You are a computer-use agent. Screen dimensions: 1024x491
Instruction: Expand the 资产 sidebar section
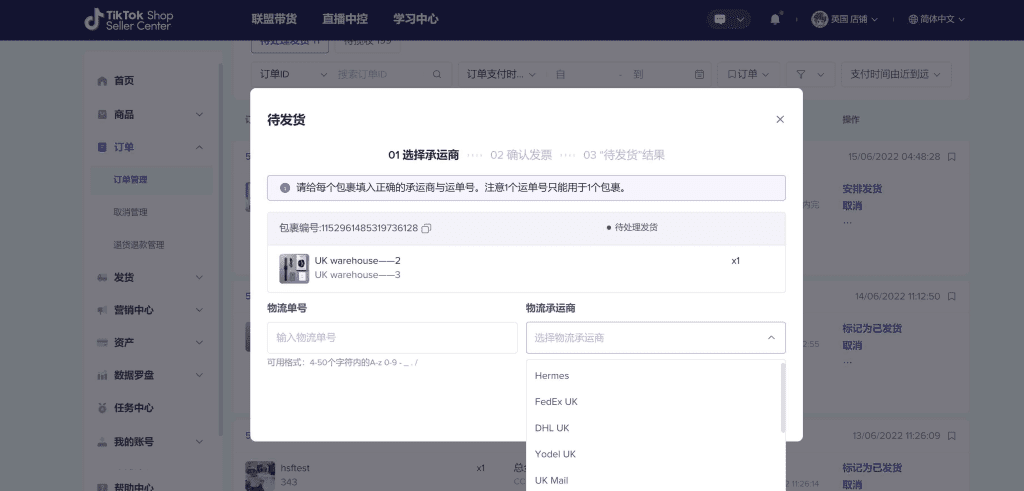click(199, 343)
